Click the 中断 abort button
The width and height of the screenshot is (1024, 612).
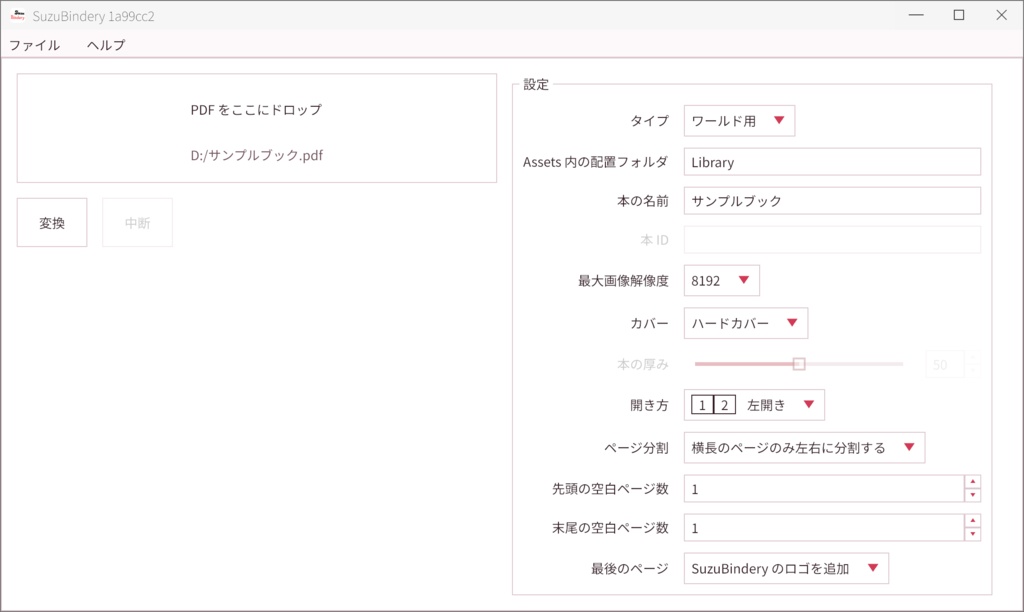coord(137,223)
